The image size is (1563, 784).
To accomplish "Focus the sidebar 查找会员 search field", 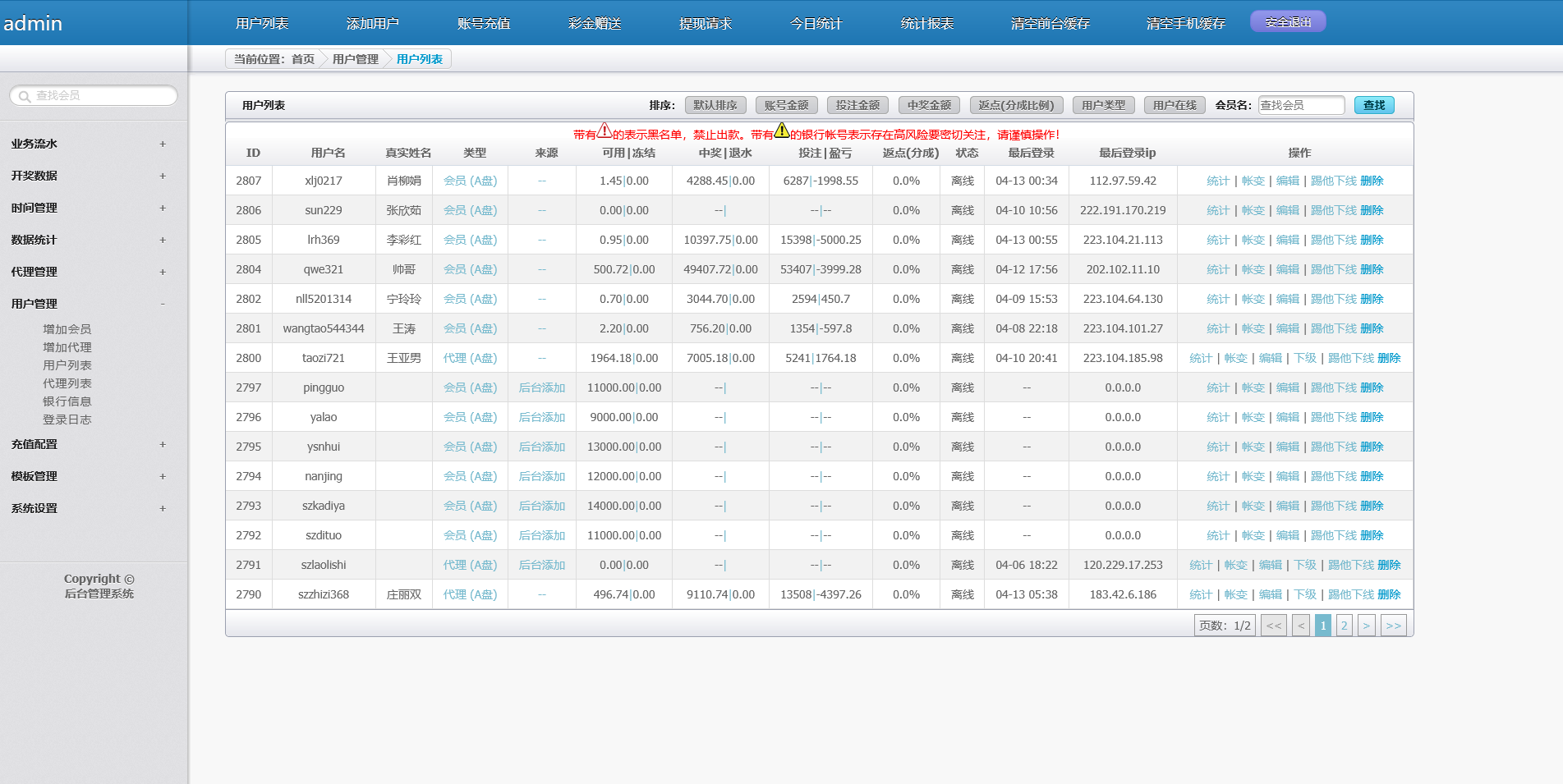I will pyautogui.click(x=94, y=96).
